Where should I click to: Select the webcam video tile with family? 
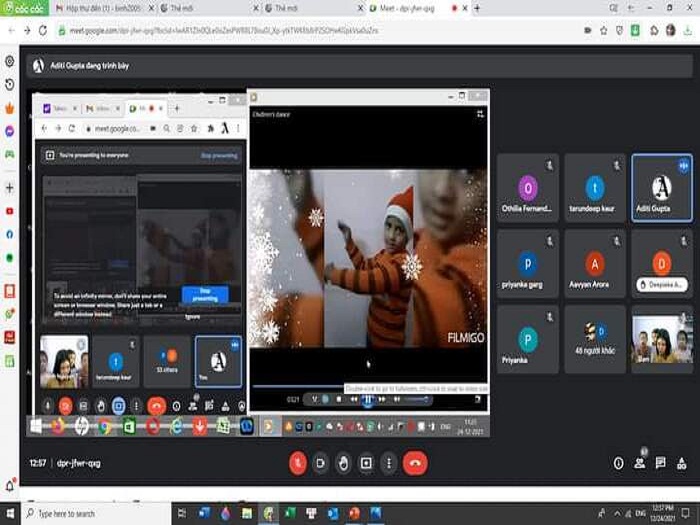662,339
